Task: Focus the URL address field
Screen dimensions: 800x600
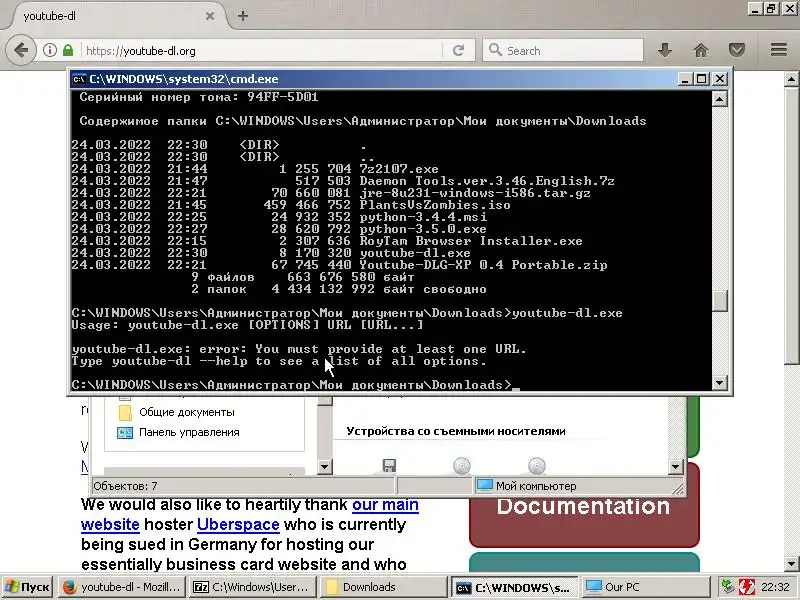Action: [263, 51]
